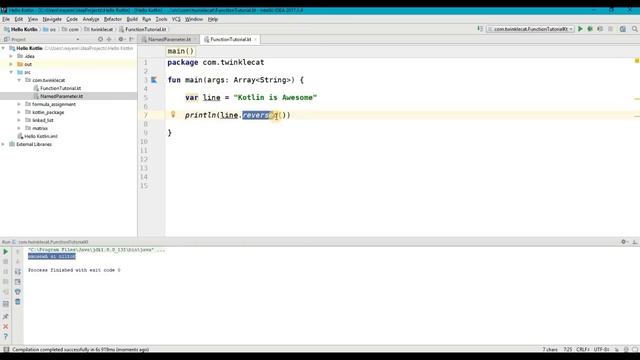This screenshot has height=360, width=640.
Task: Open the run configuration dropdown
Action: [x=531, y=29]
